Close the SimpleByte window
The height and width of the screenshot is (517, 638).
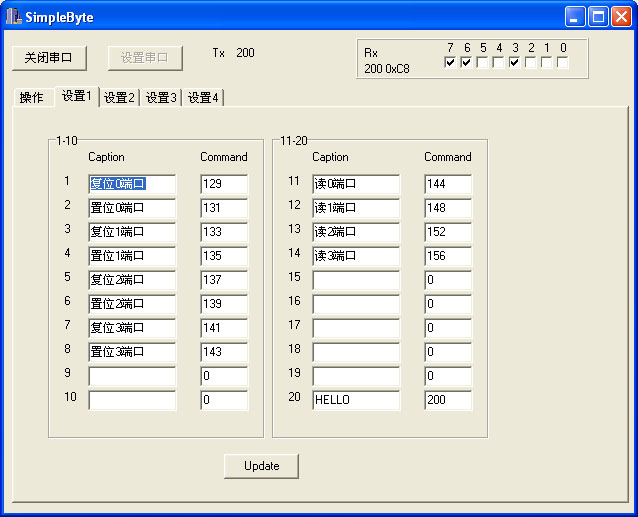point(621,17)
